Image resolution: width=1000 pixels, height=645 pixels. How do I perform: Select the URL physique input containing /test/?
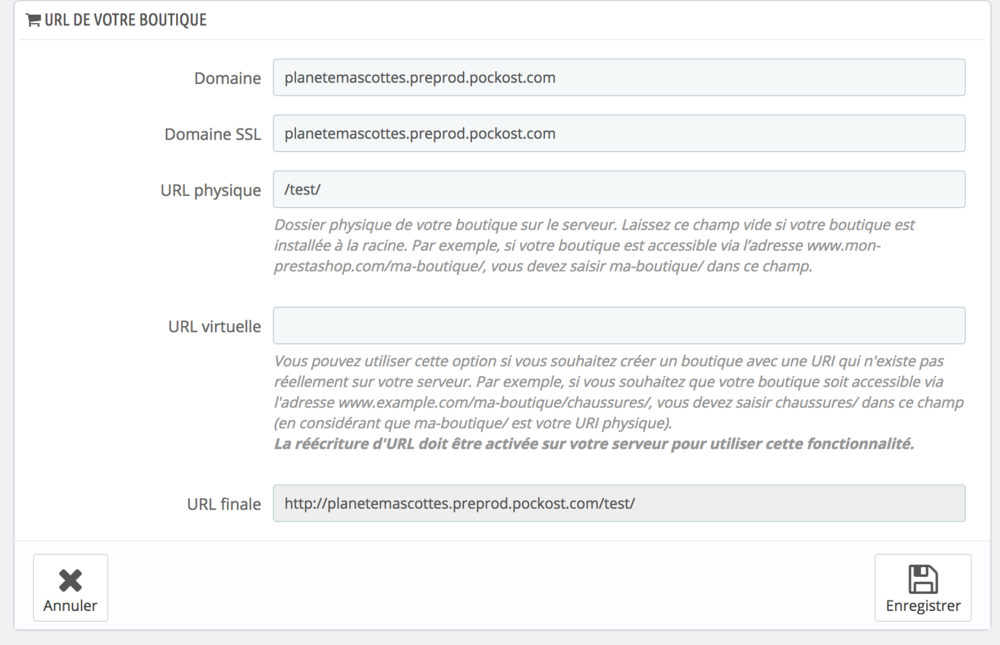click(x=619, y=189)
